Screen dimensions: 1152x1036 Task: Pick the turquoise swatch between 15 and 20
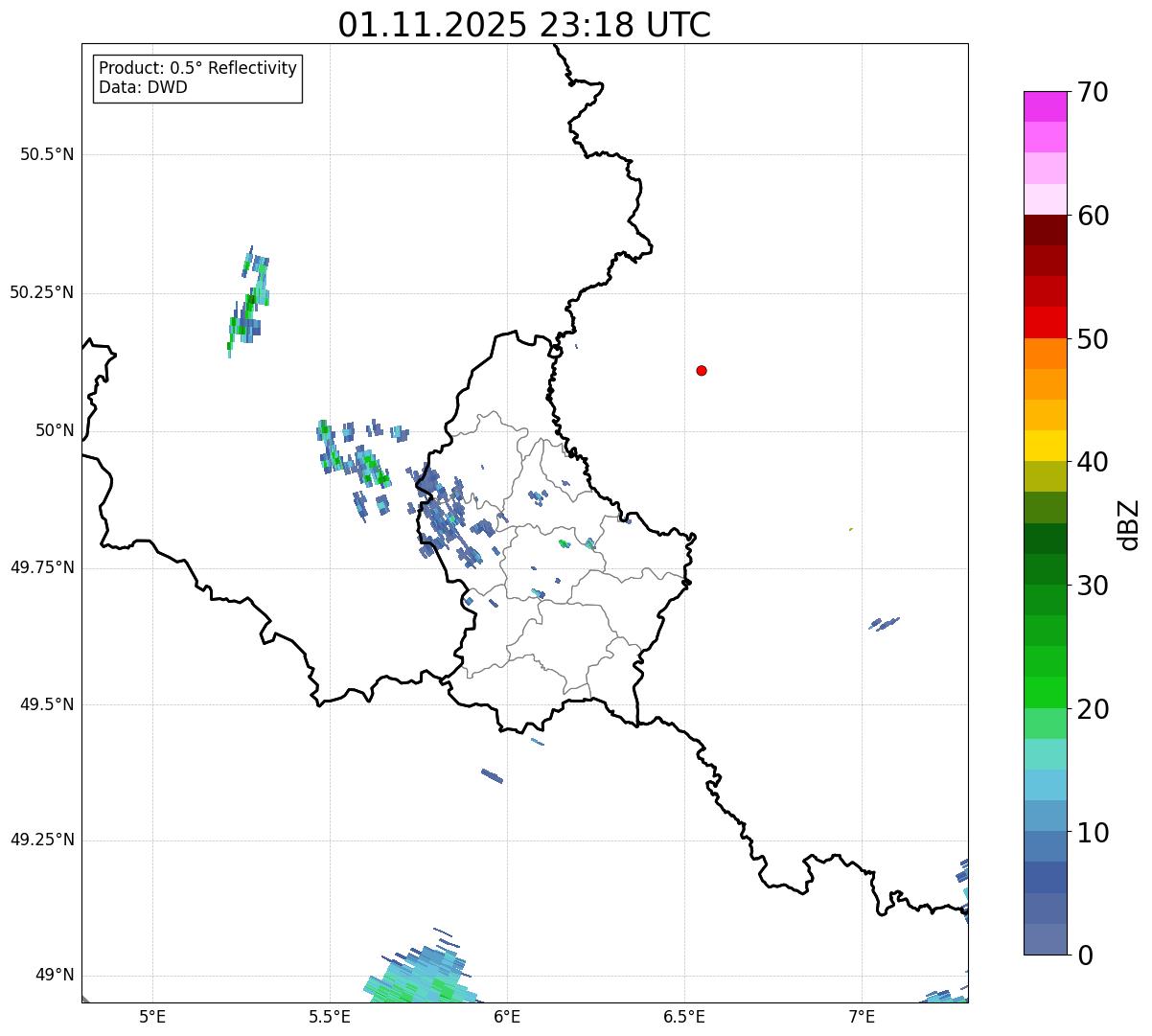pos(1045,754)
